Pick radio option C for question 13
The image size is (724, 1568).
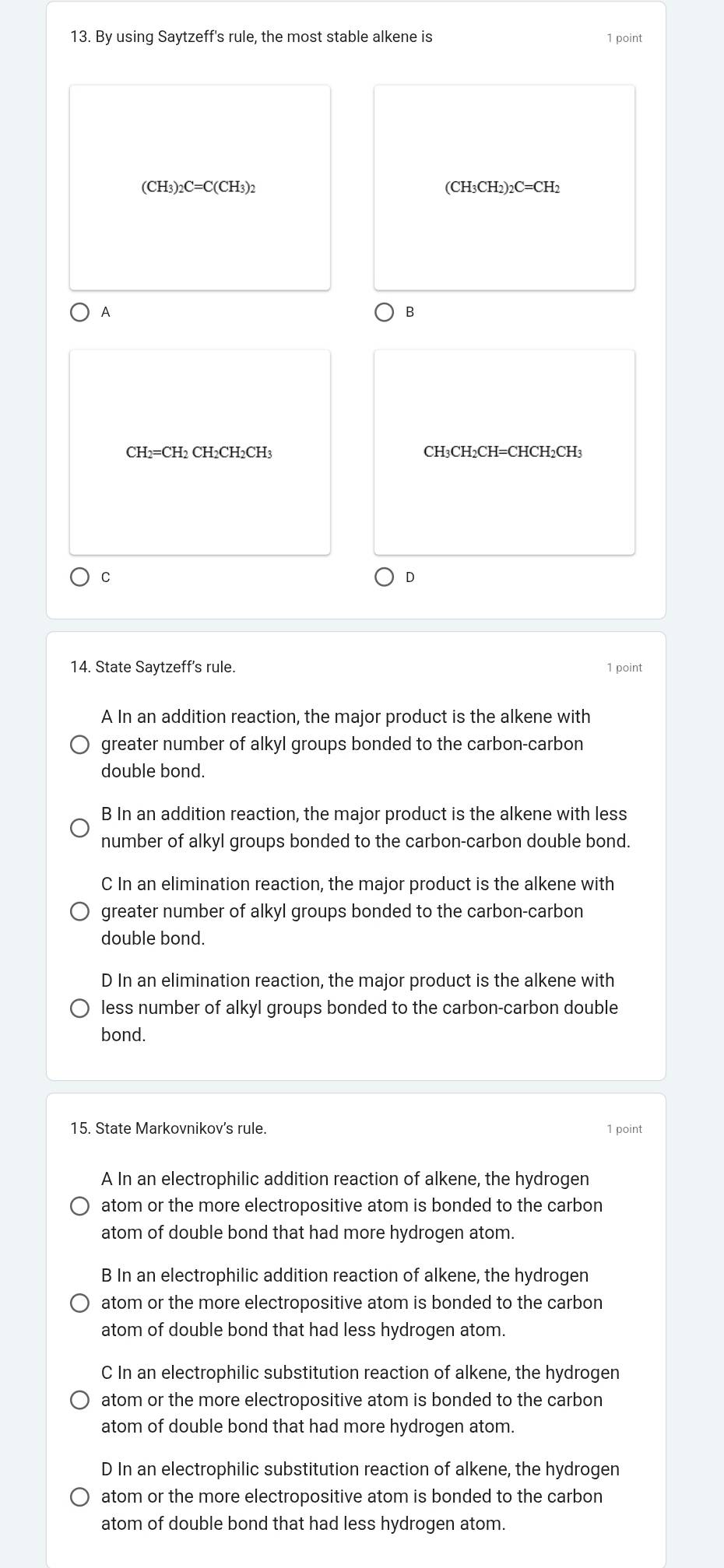(79, 577)
